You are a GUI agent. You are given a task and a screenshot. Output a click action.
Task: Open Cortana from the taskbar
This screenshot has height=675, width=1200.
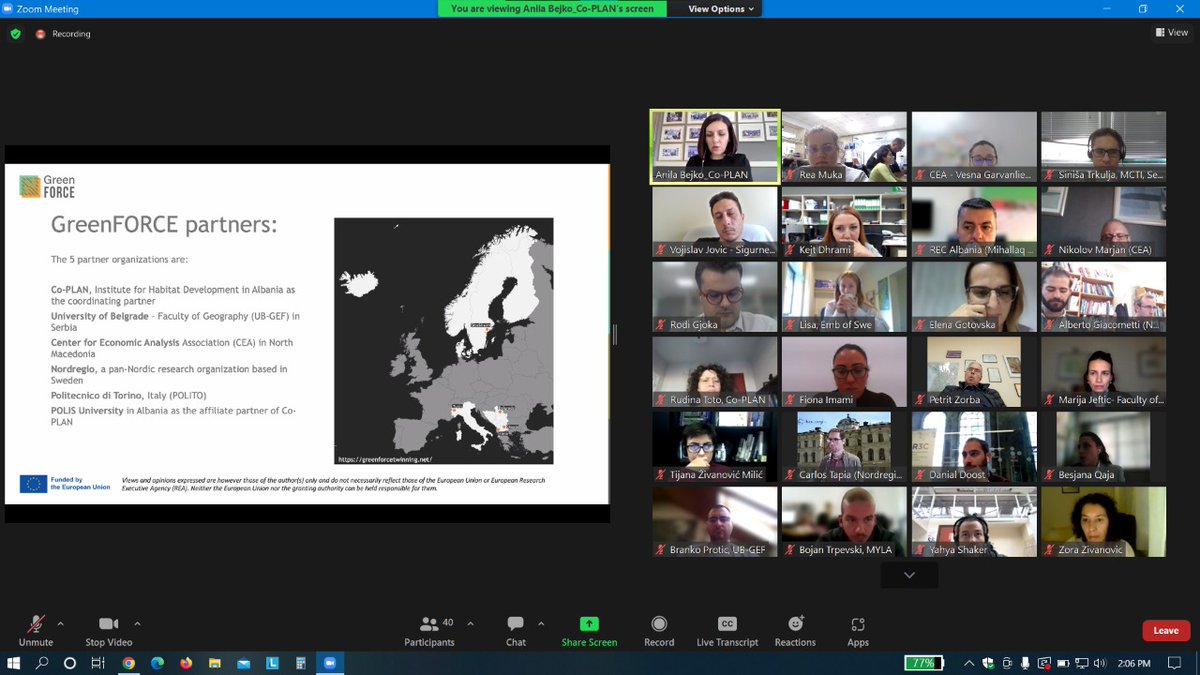point(70,662)
